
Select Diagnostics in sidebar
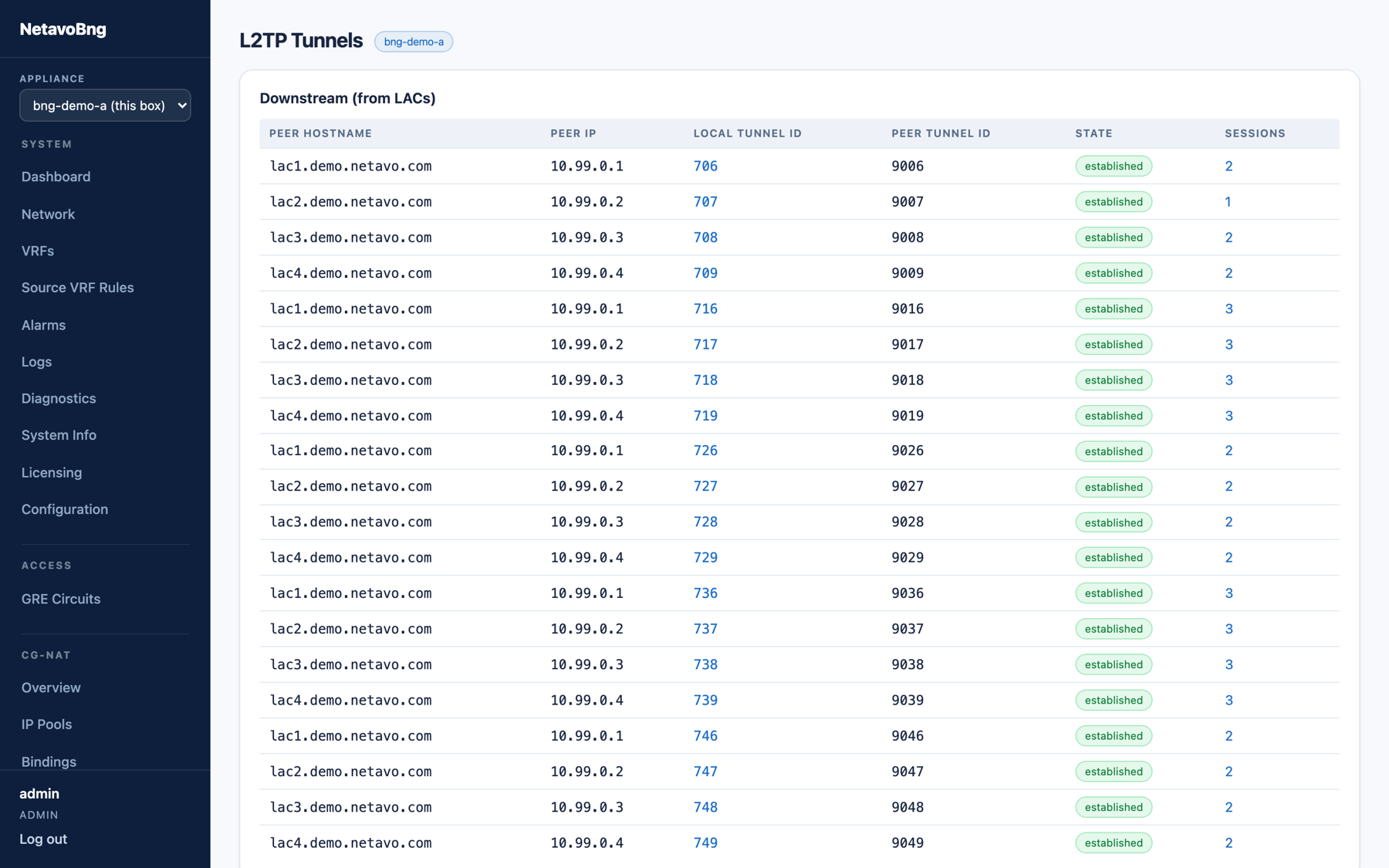click(x=59, y=398)
